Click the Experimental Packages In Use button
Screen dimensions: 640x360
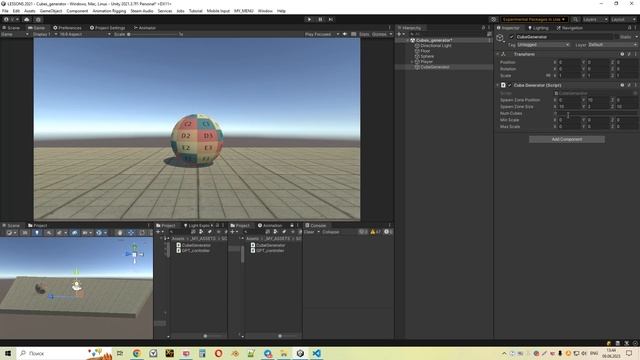534,19
